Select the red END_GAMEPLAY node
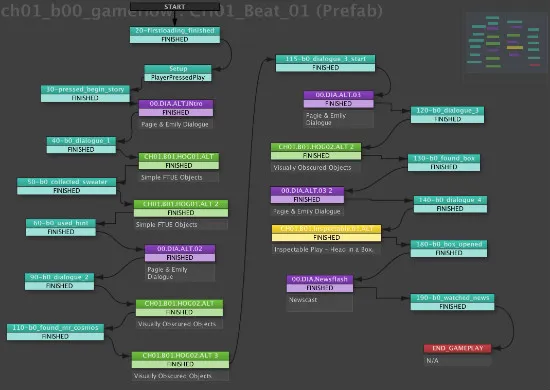Image resolution: width=550 pixels, height=390 pixels. pos(457,348)
